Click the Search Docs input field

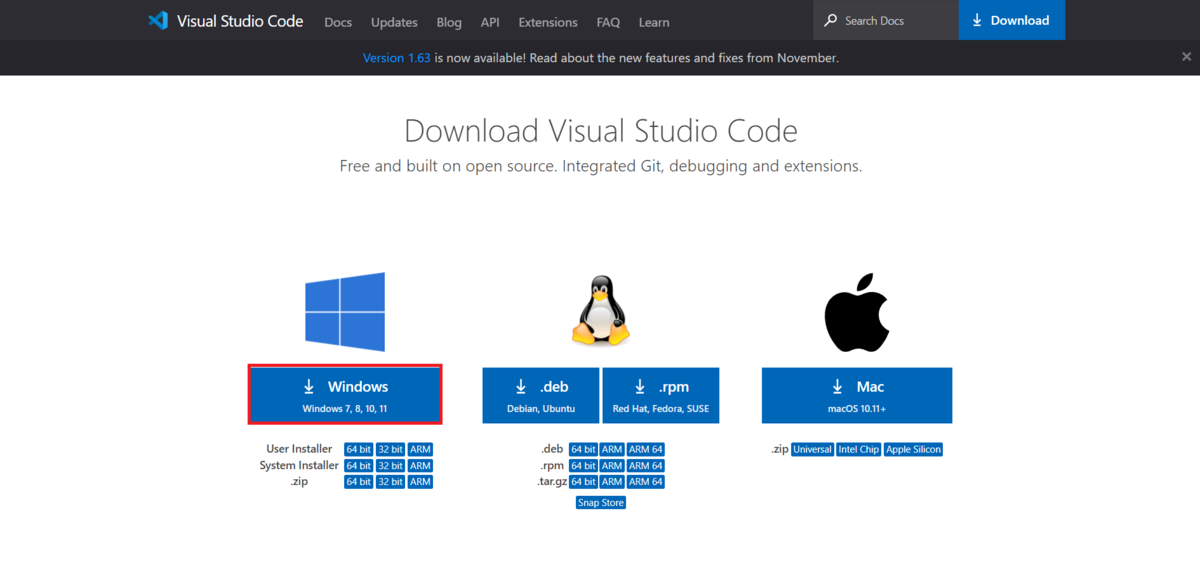(x=886, y=20)
